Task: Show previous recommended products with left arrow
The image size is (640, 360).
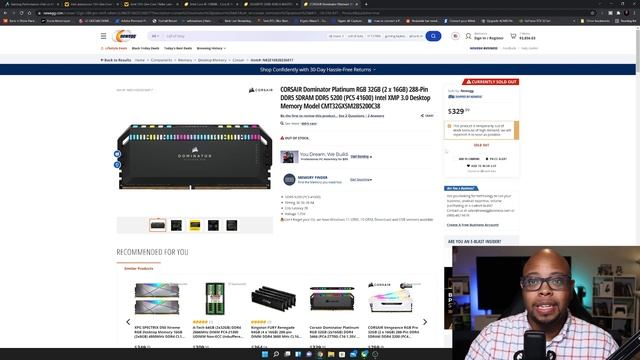Action: tap(128, 322)
